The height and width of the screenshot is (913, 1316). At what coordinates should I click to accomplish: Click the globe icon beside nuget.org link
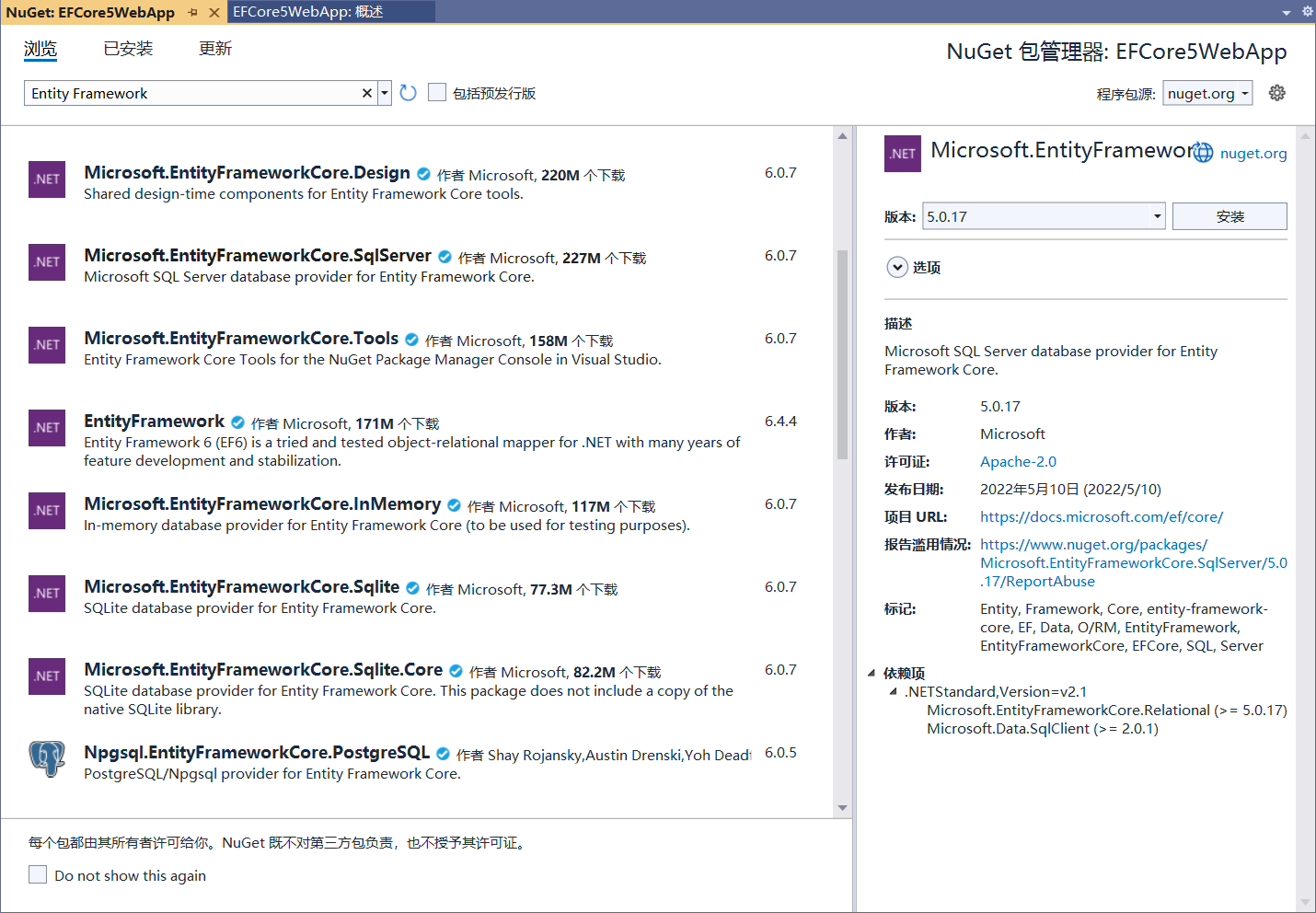pyautogui.click(x=1204, y=153)
